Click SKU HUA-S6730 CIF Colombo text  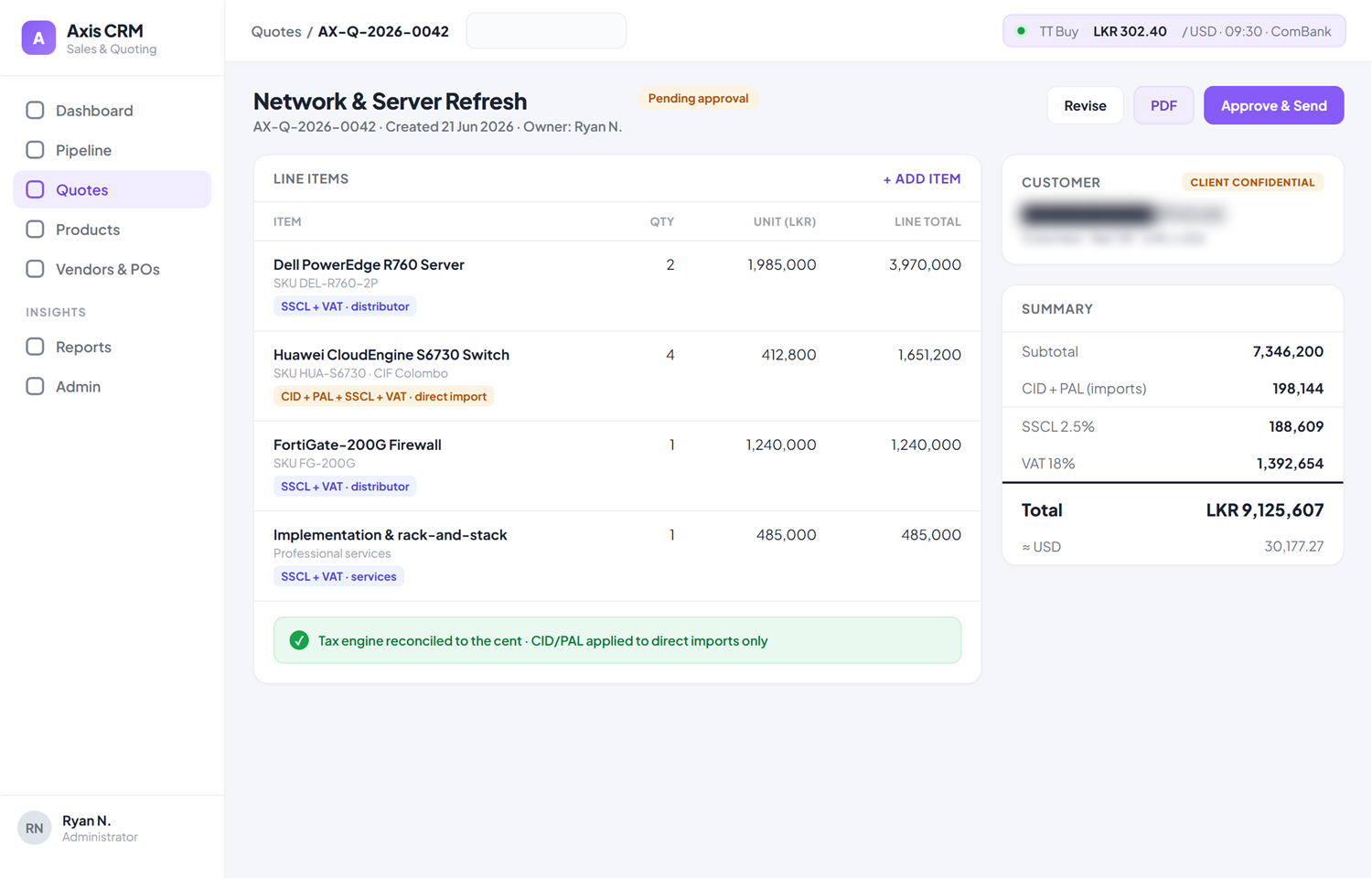pos(360,373)
